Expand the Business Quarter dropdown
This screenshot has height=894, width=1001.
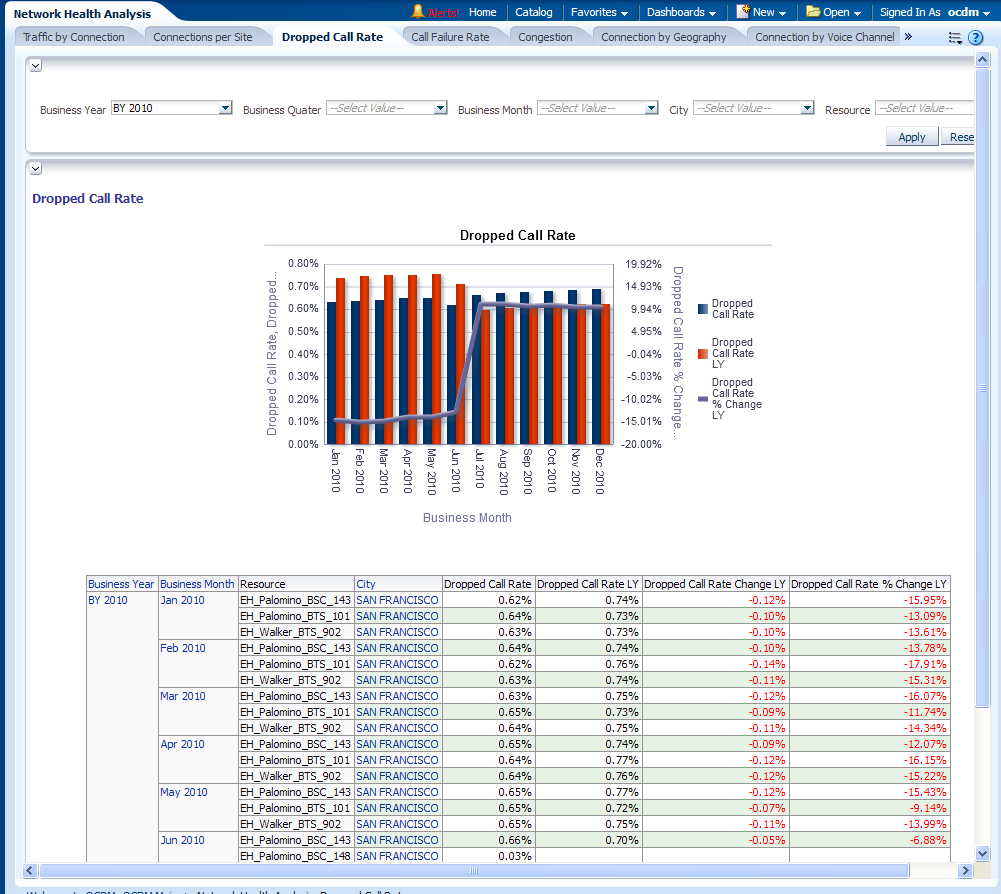[x=440, y=108]
